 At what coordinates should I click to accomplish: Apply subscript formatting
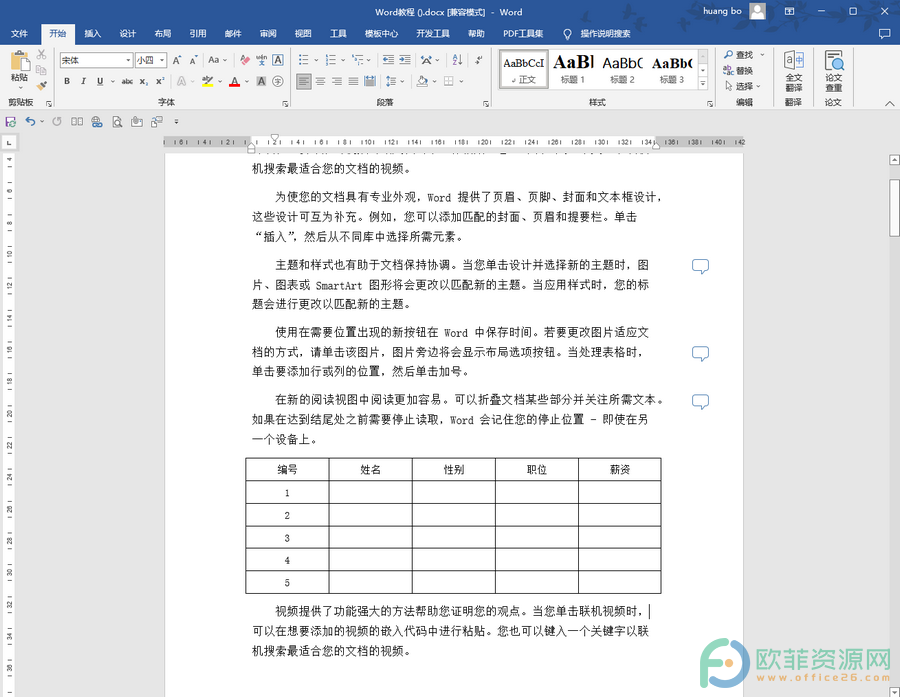(143, 81)
